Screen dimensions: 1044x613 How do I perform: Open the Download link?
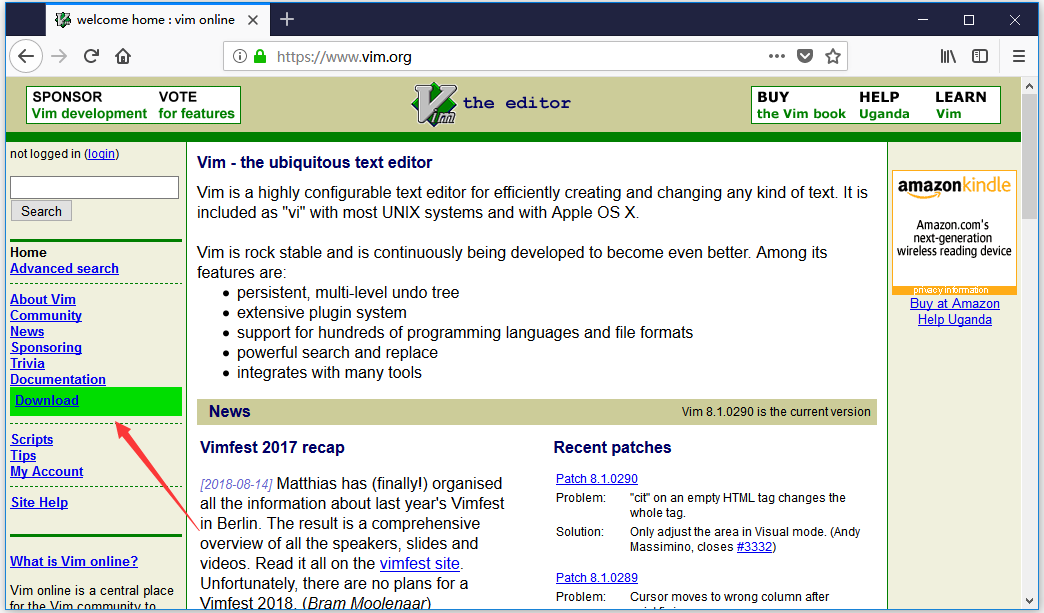tap(47, 401)
